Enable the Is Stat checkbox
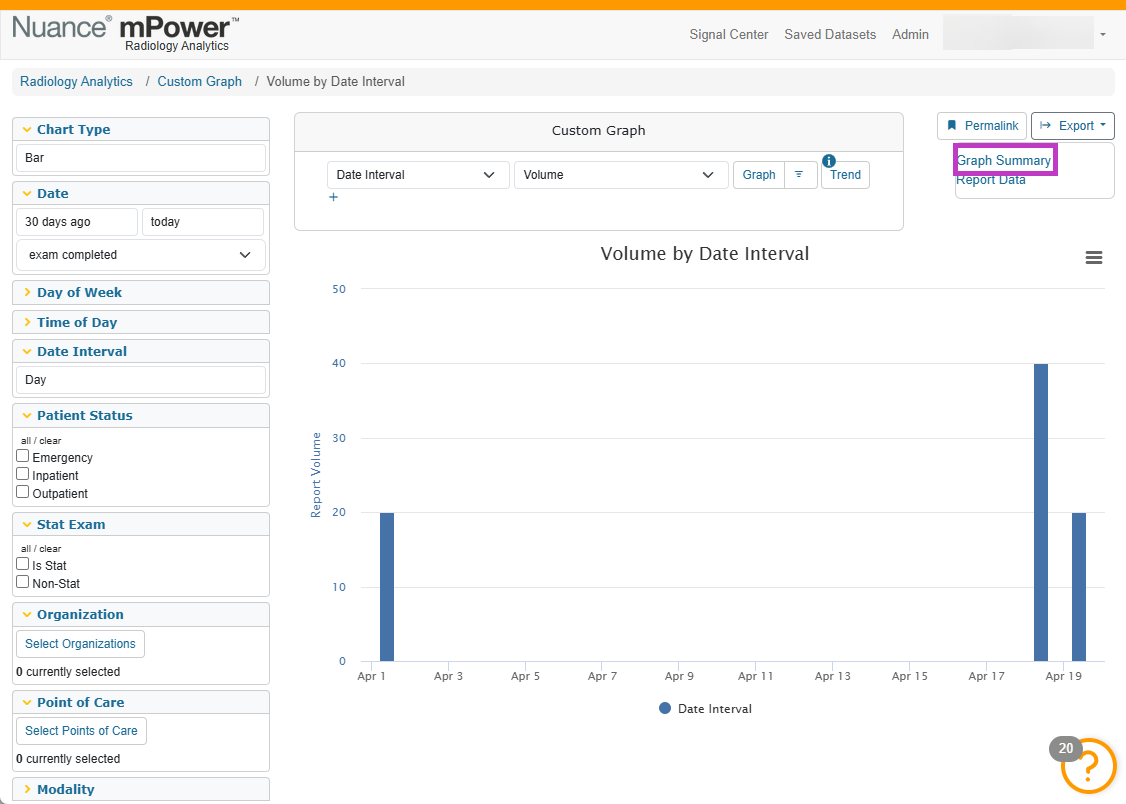1126x804 pixels. 23,564
